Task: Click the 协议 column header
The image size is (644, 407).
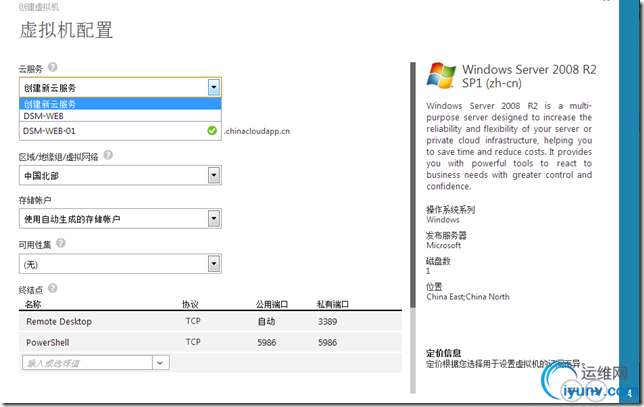Action: click(190, 304)
